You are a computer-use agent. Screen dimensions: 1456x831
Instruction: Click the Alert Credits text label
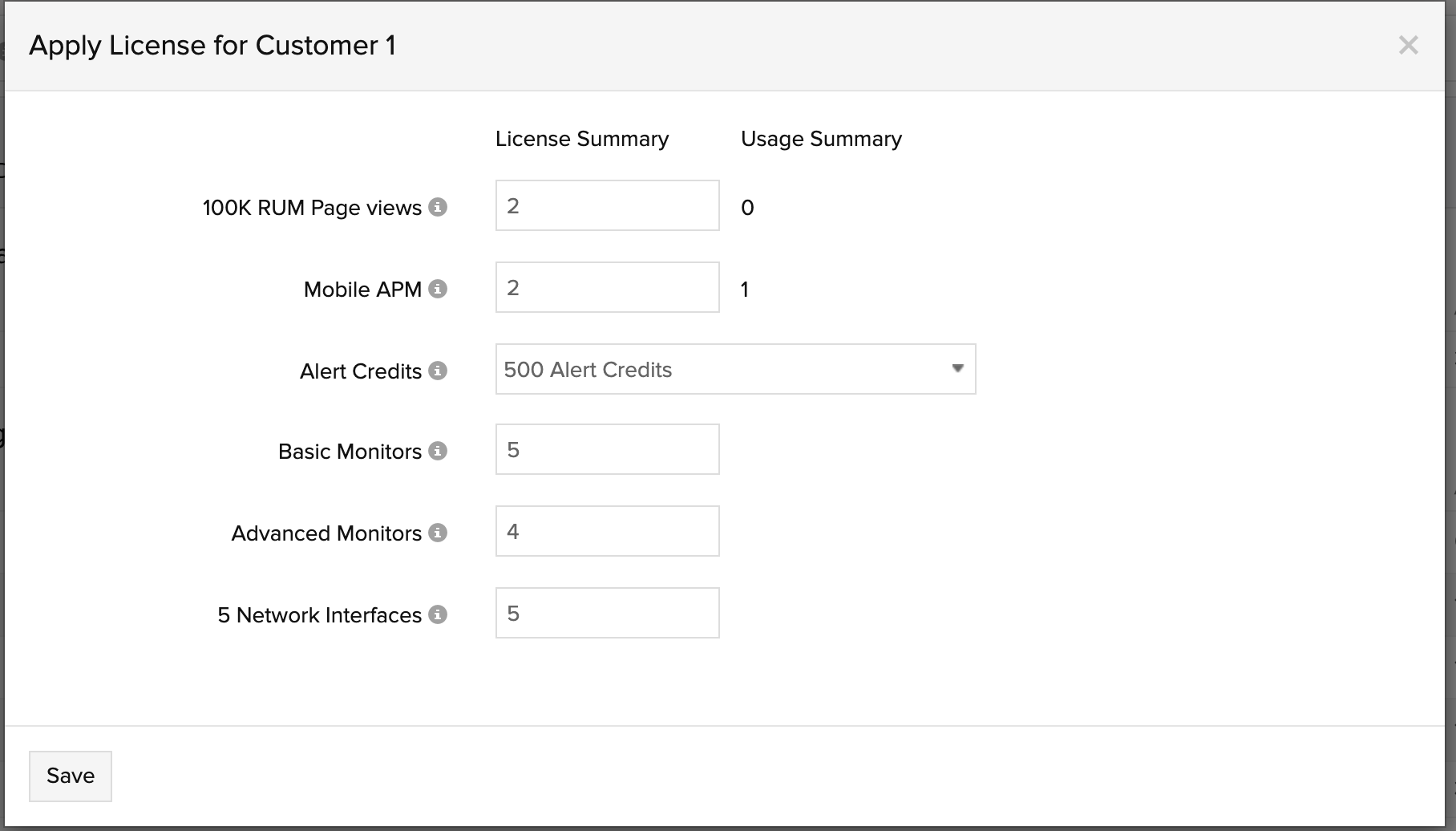click(x=360, y=371)
